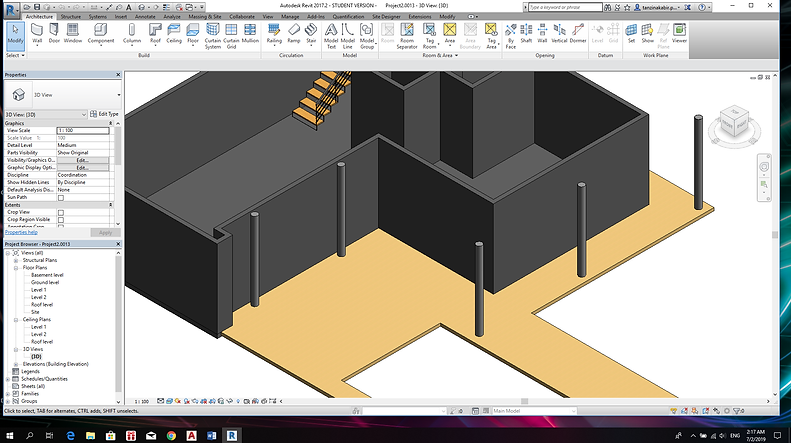Image resolution: width=791 pixels, height=443 pixels.
Task: Select the Floor tool
Action: click(x=193, y=34)
